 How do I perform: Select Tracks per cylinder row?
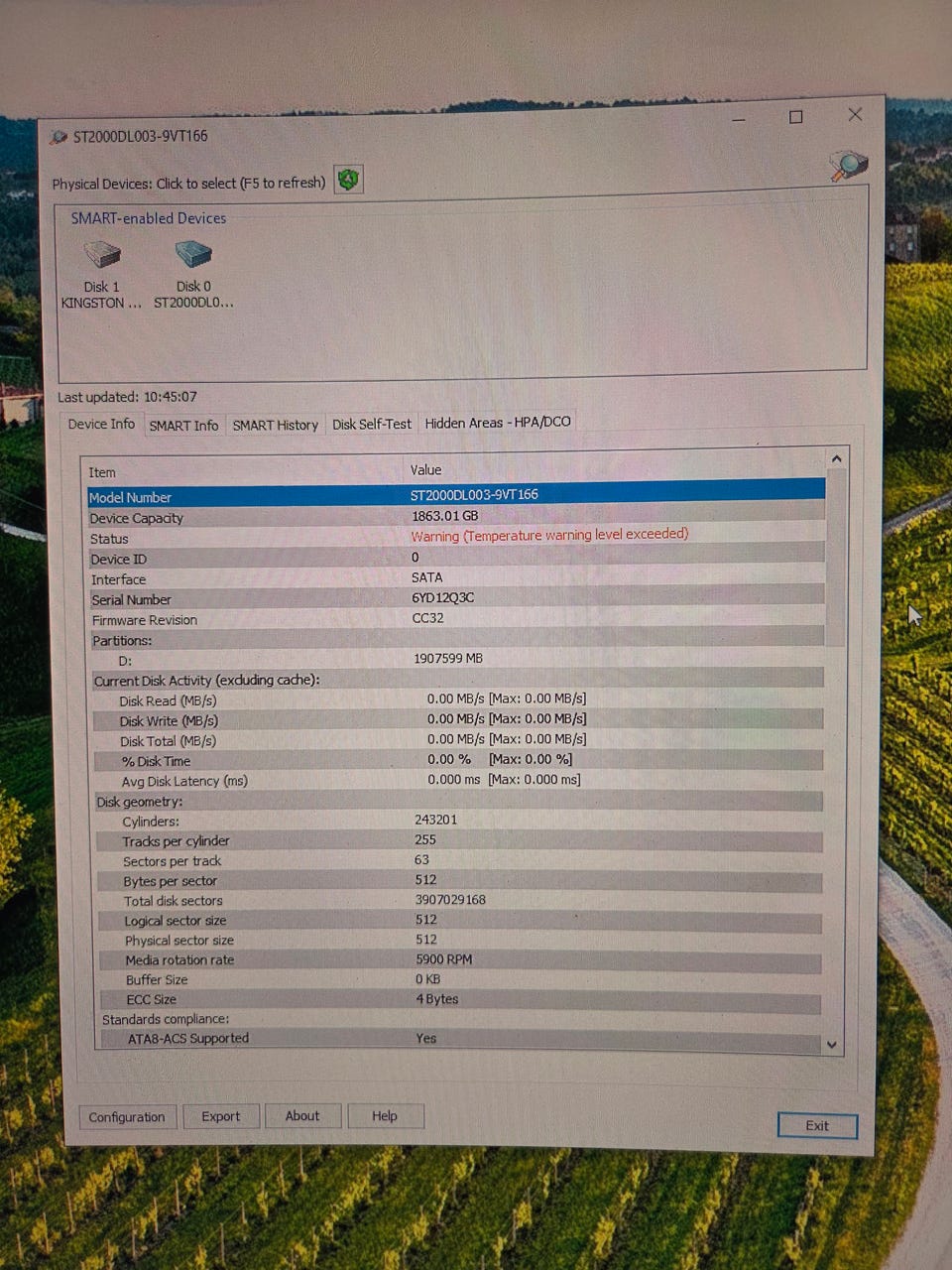tap(458, 840)
